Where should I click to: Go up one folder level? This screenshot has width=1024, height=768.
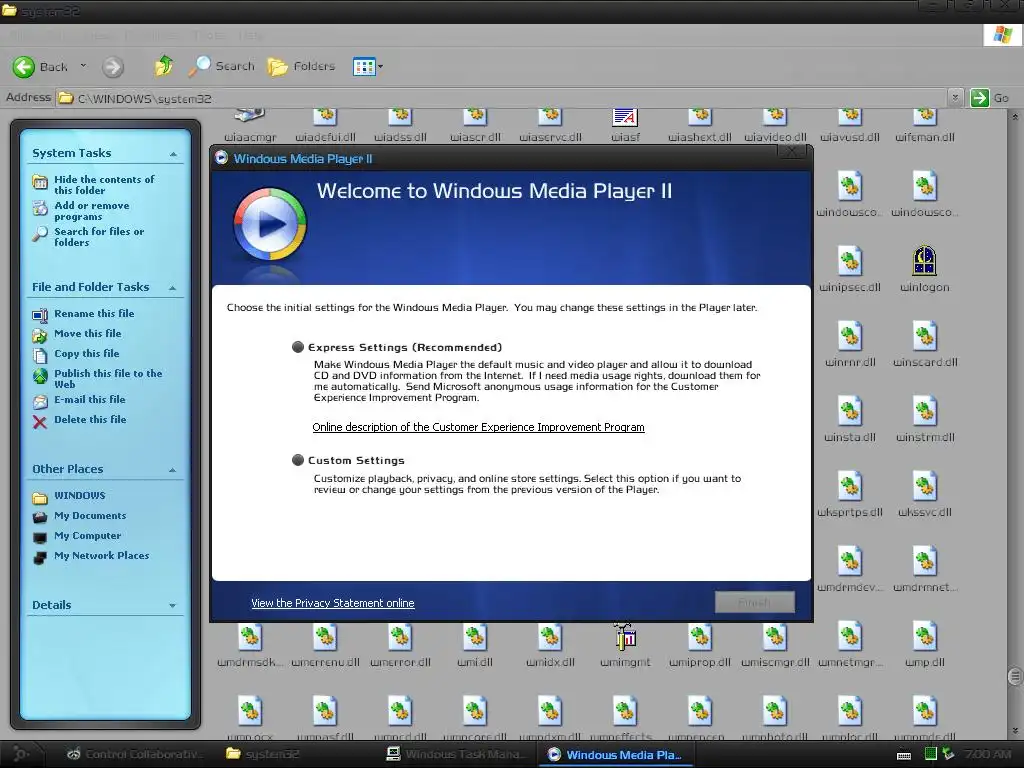164,66
